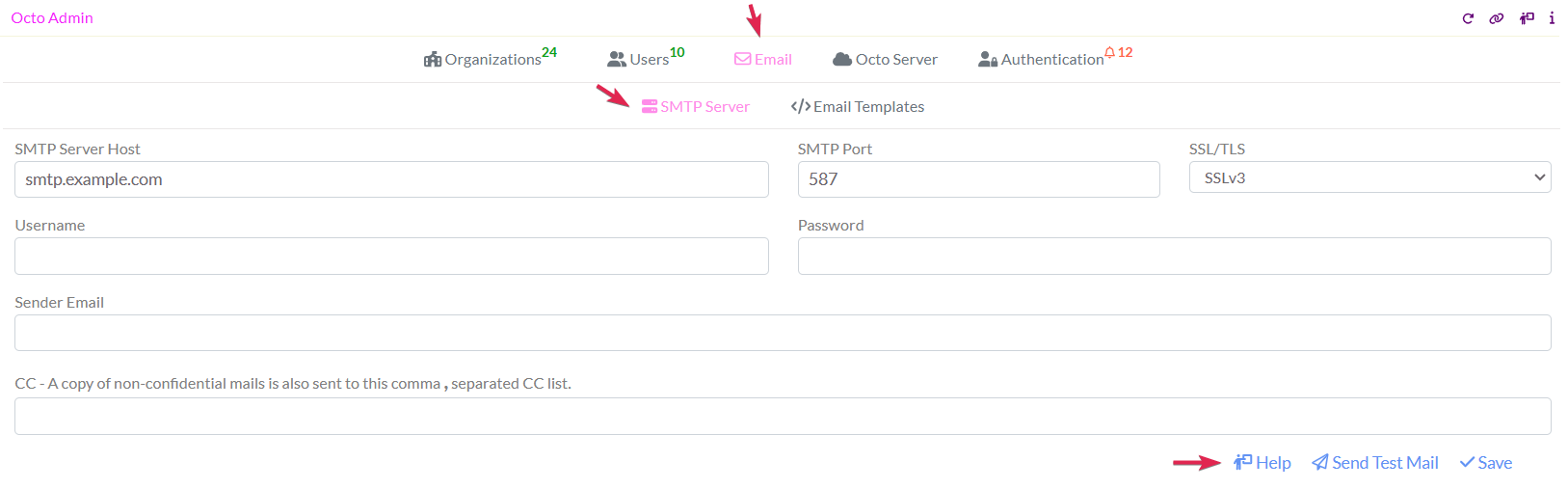Screen dimensions: 1568x489
Task: Focus the SMTP Server Host field
Action: point(391,179)
